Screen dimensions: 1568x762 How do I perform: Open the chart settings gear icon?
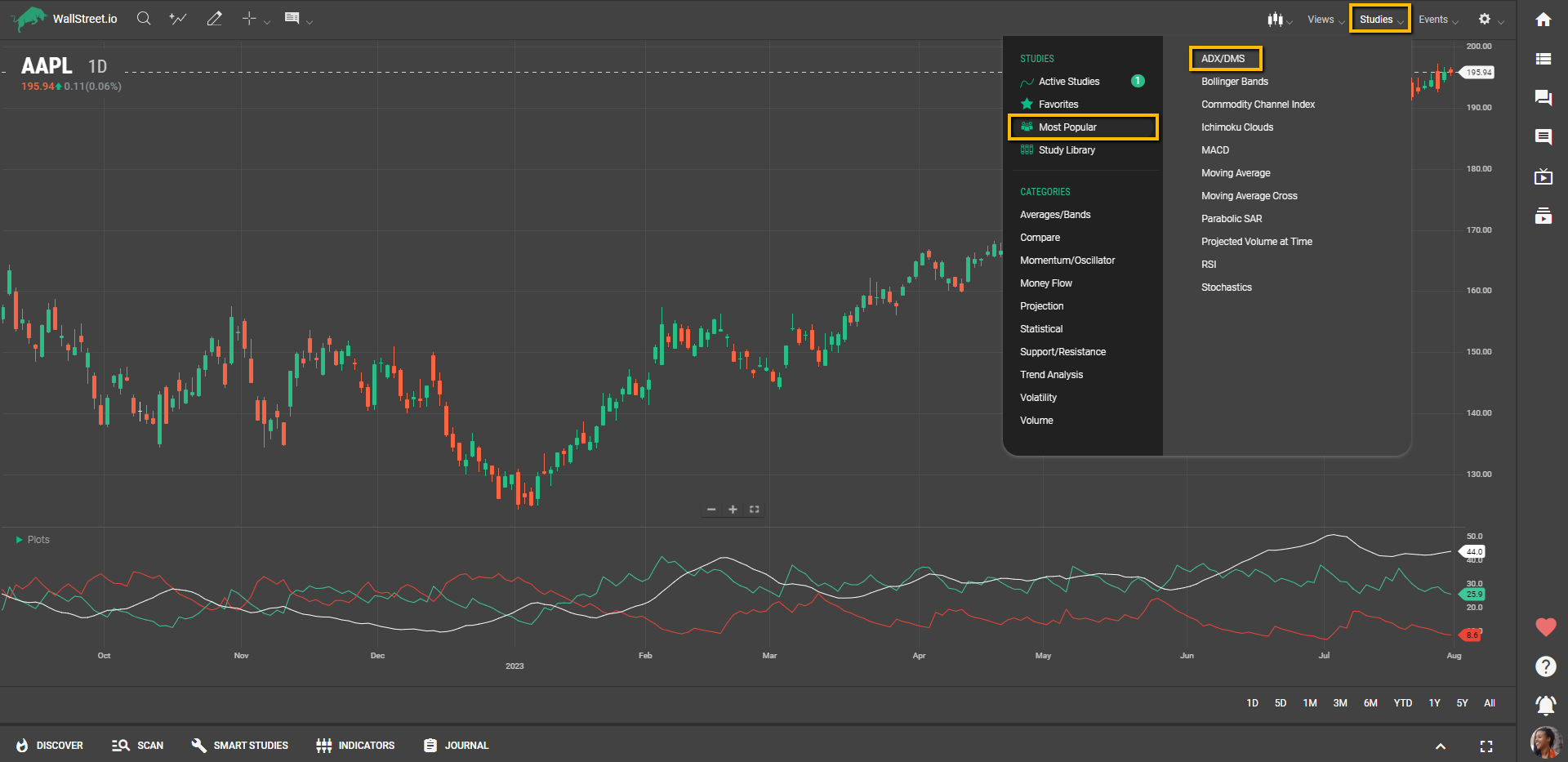(x=1485, y=19)
